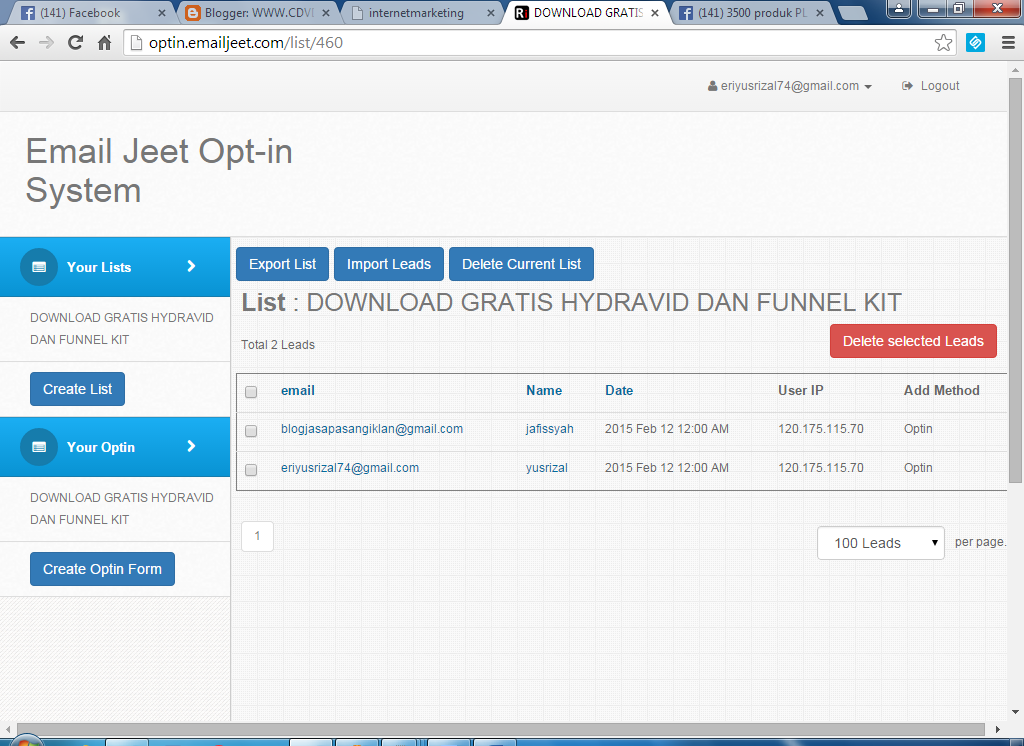Open eriyusrizal74@gmail.com lead email link in table
This screenshot has height=746, width=1024.
point(350,468)
